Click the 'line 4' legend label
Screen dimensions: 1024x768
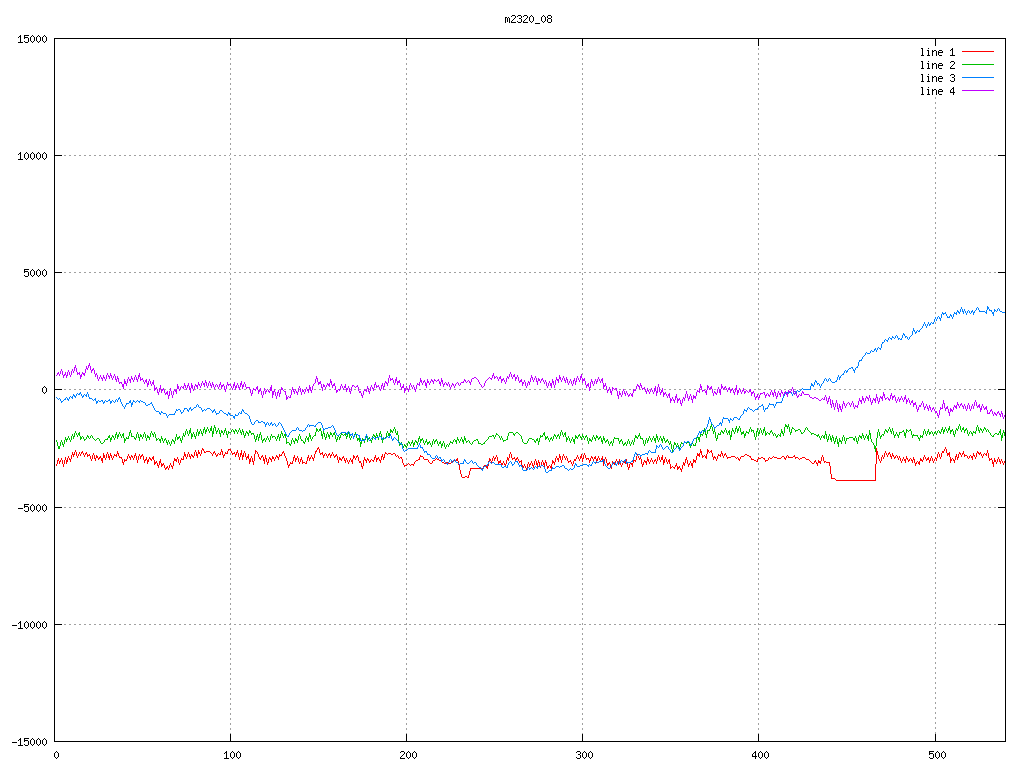(x=937, y=91)
